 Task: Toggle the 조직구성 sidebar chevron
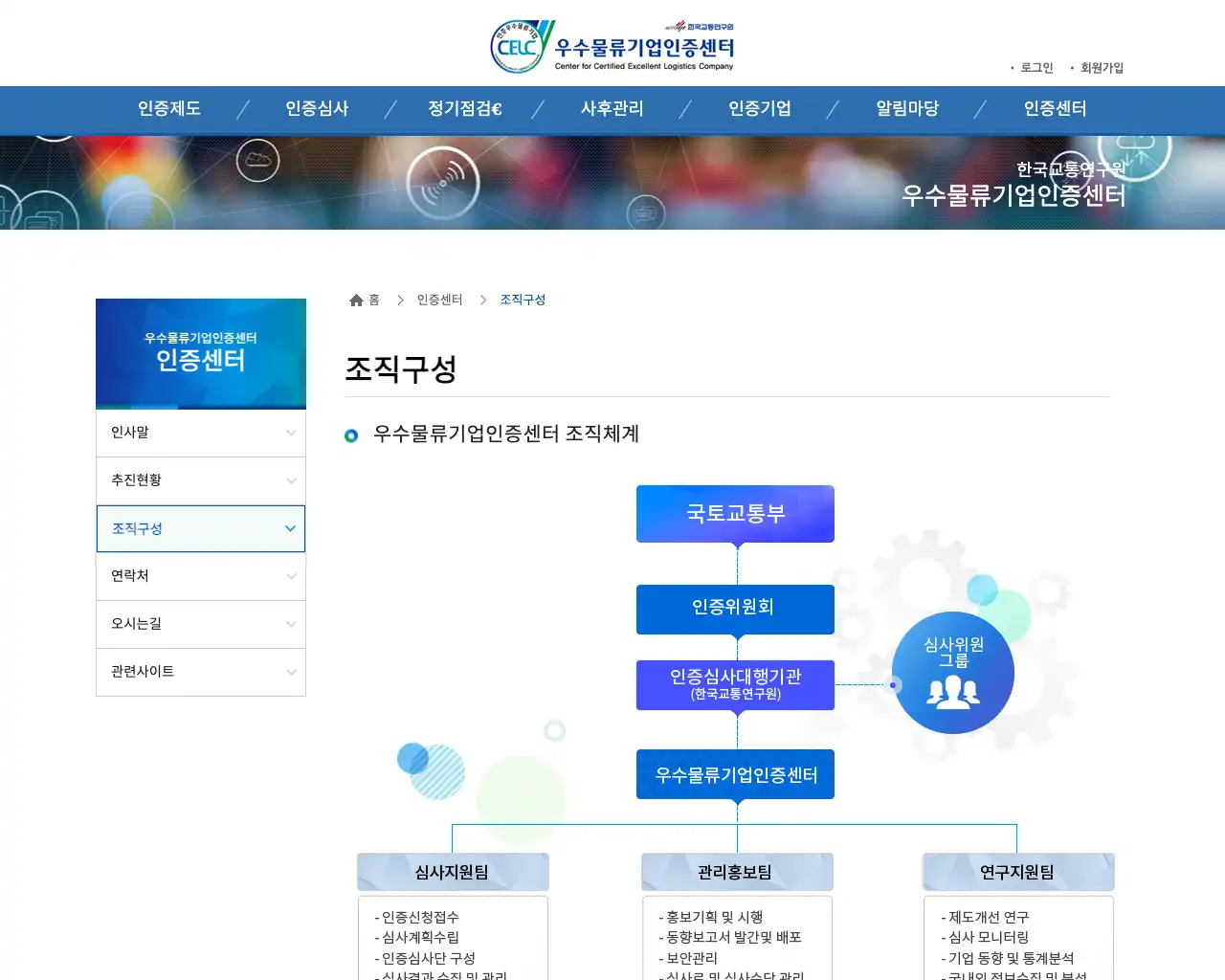tap(290, 528)
